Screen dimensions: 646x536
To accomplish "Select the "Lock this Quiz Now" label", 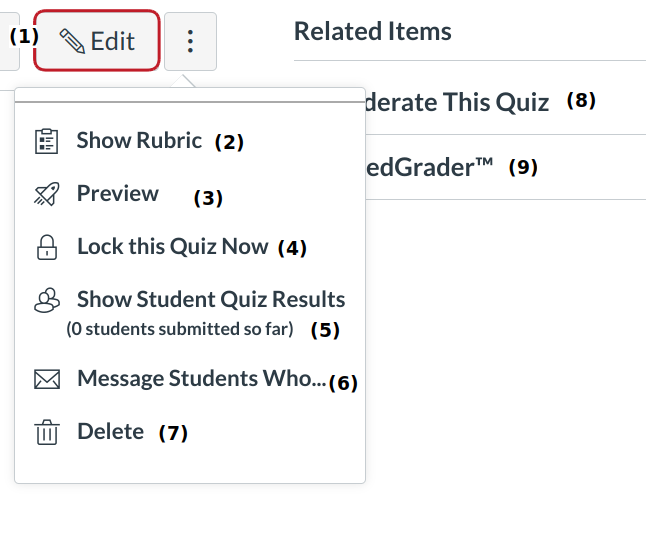I will (x=172, y=247).
